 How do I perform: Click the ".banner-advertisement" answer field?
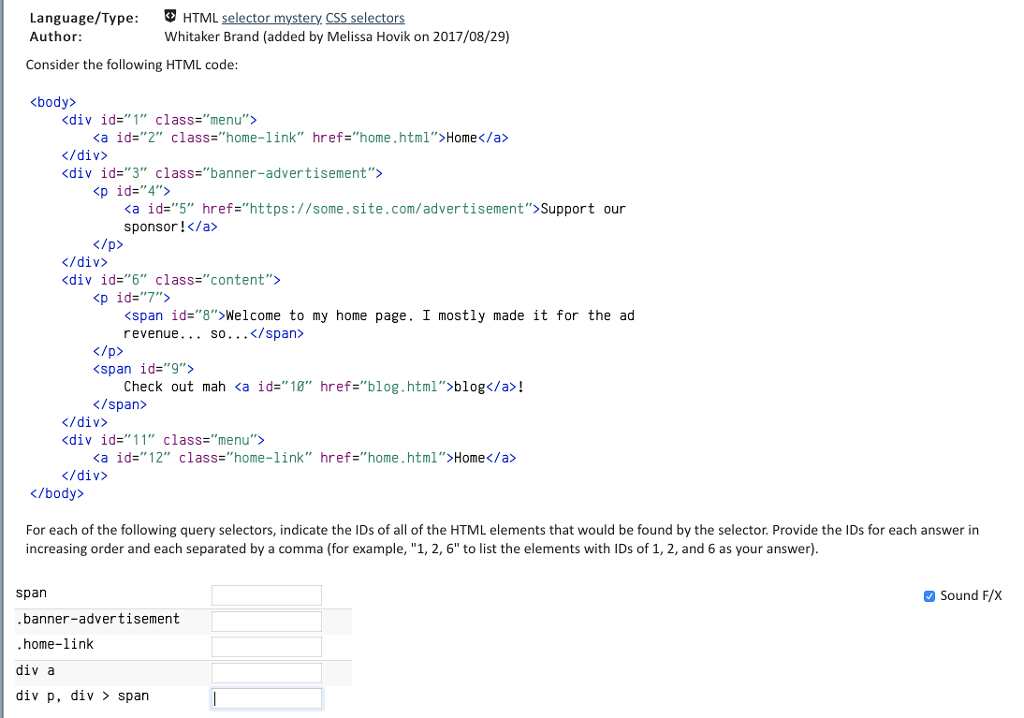[266, 620]
